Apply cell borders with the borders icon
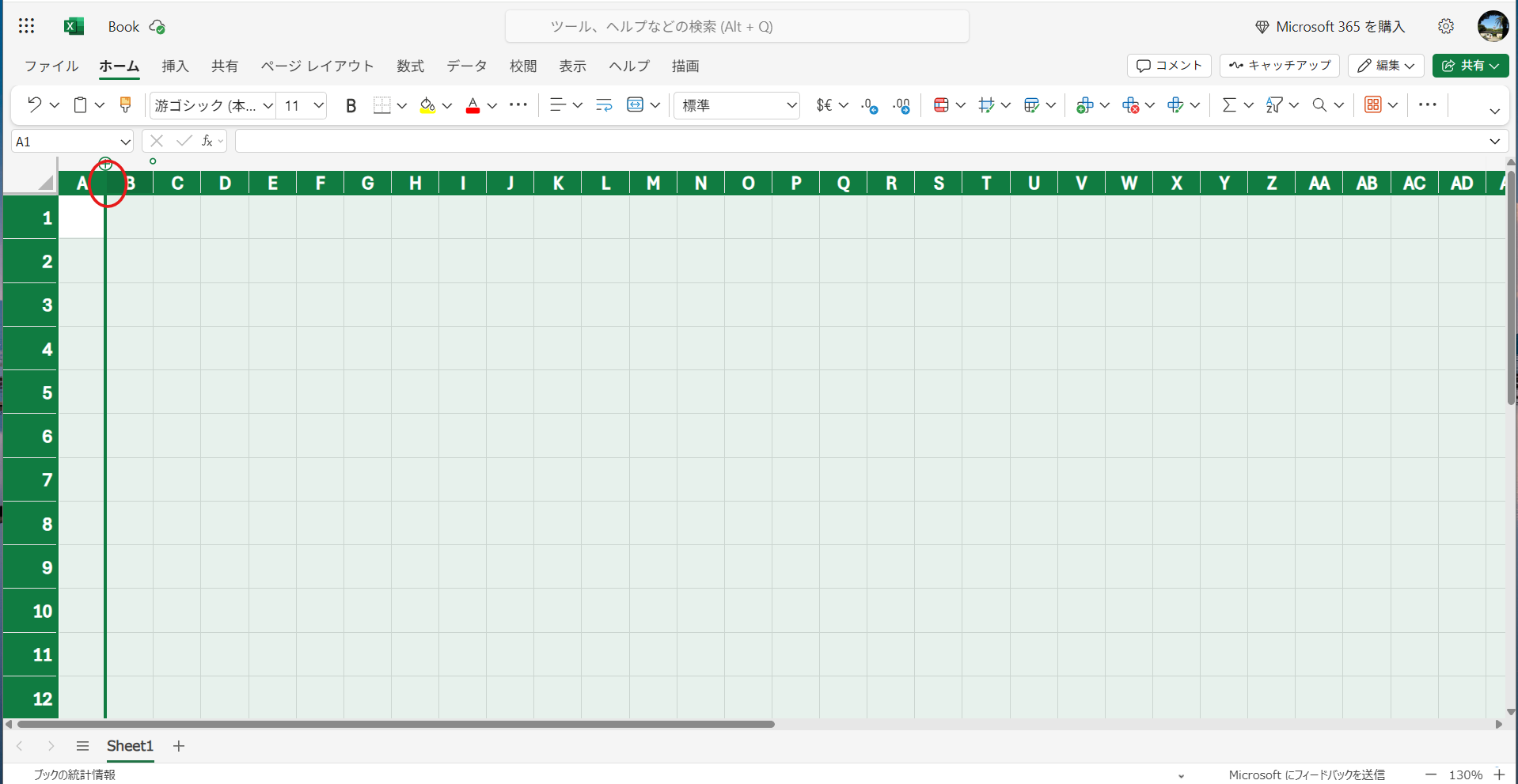Viewport: 1518px width, 784px height. pos(382,105)
